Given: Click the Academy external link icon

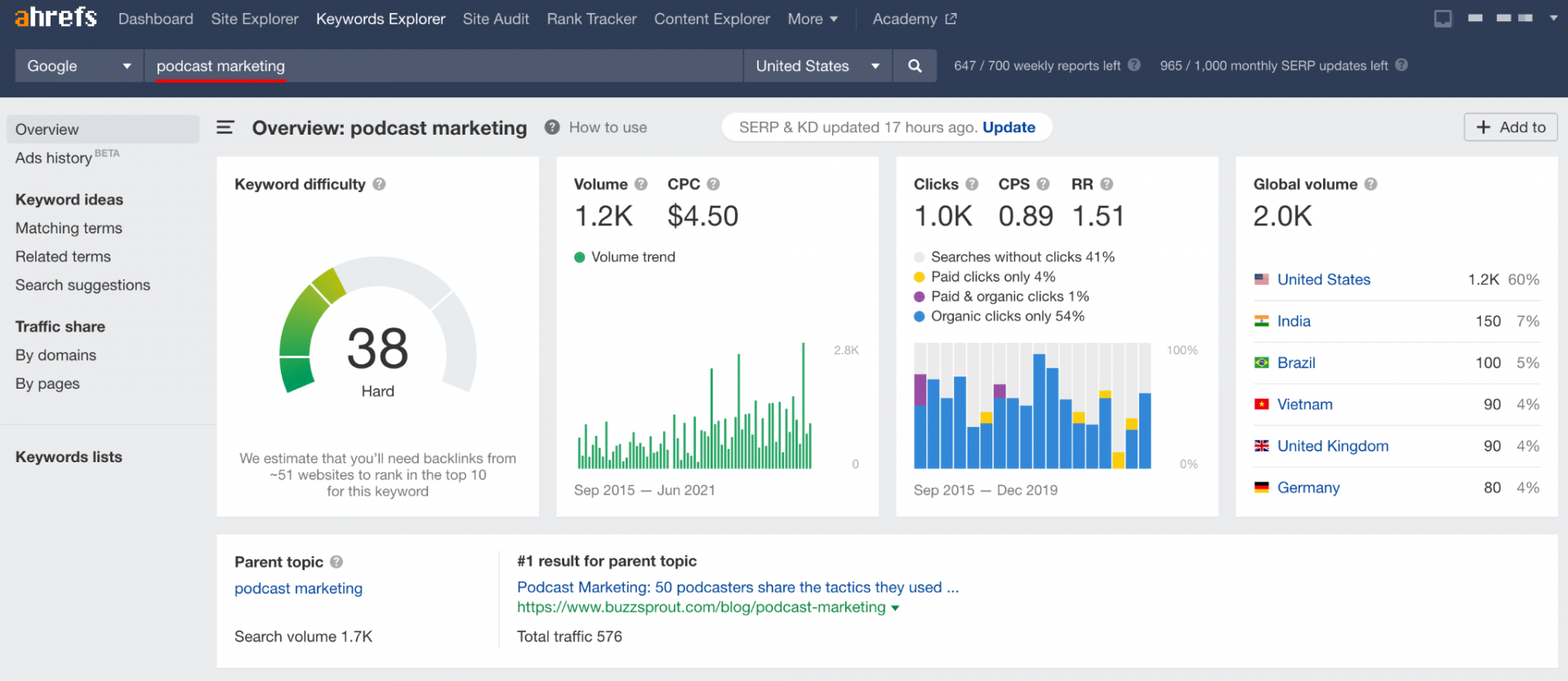Looking at the screenshot, I should 951,19.
